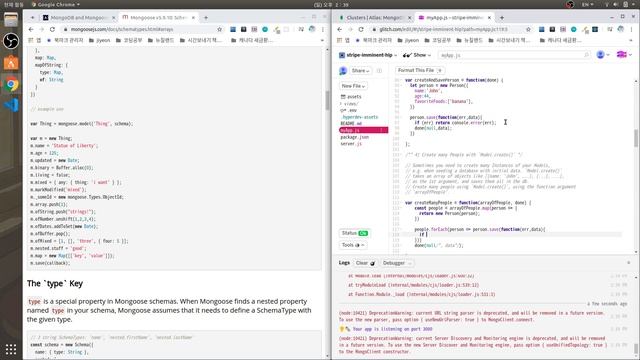Go back in the Mongoose docs window
This screenshot has width=640, height=360.
point(31,29)
